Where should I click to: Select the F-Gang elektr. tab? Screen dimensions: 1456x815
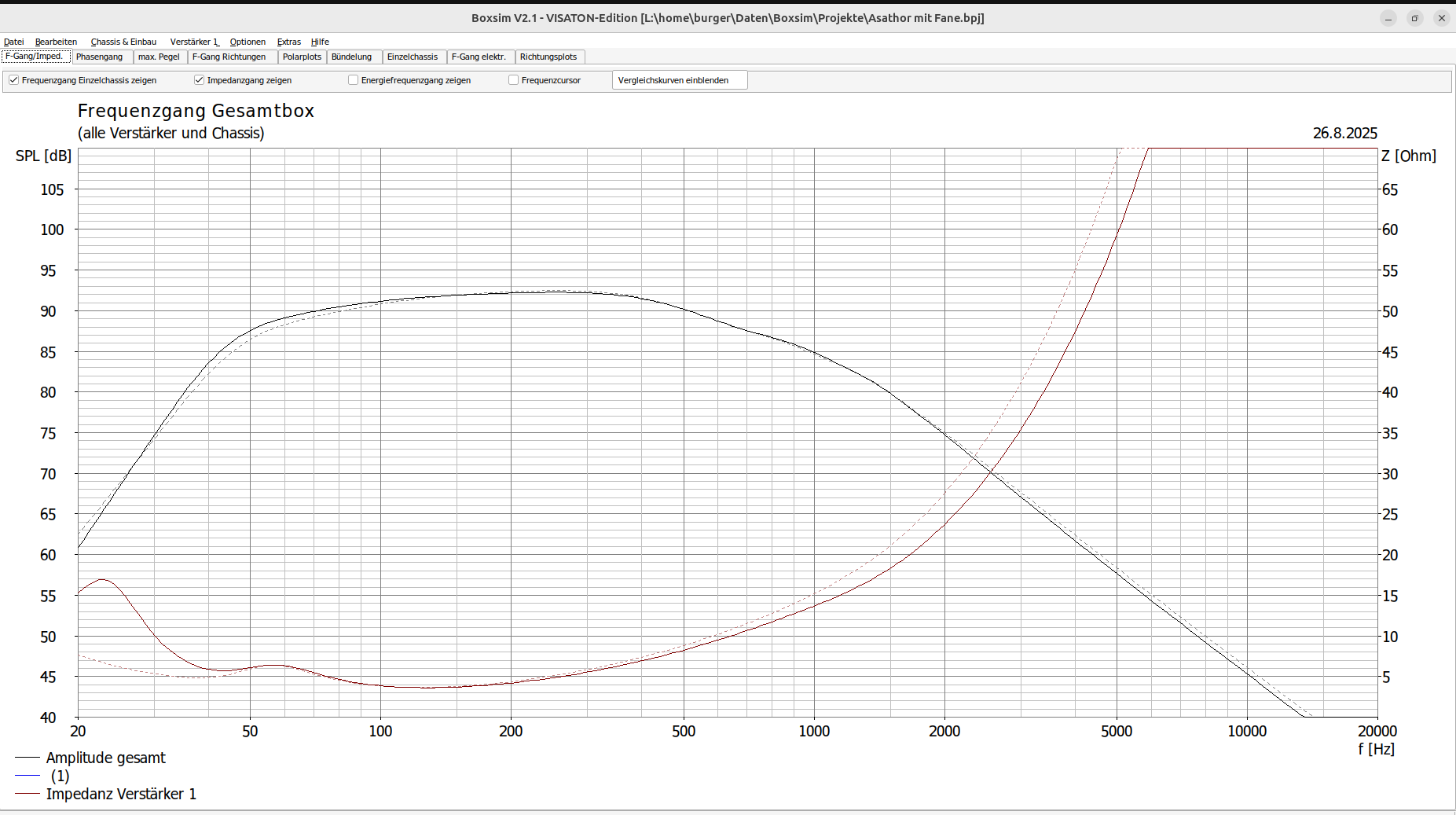(479, 57)
